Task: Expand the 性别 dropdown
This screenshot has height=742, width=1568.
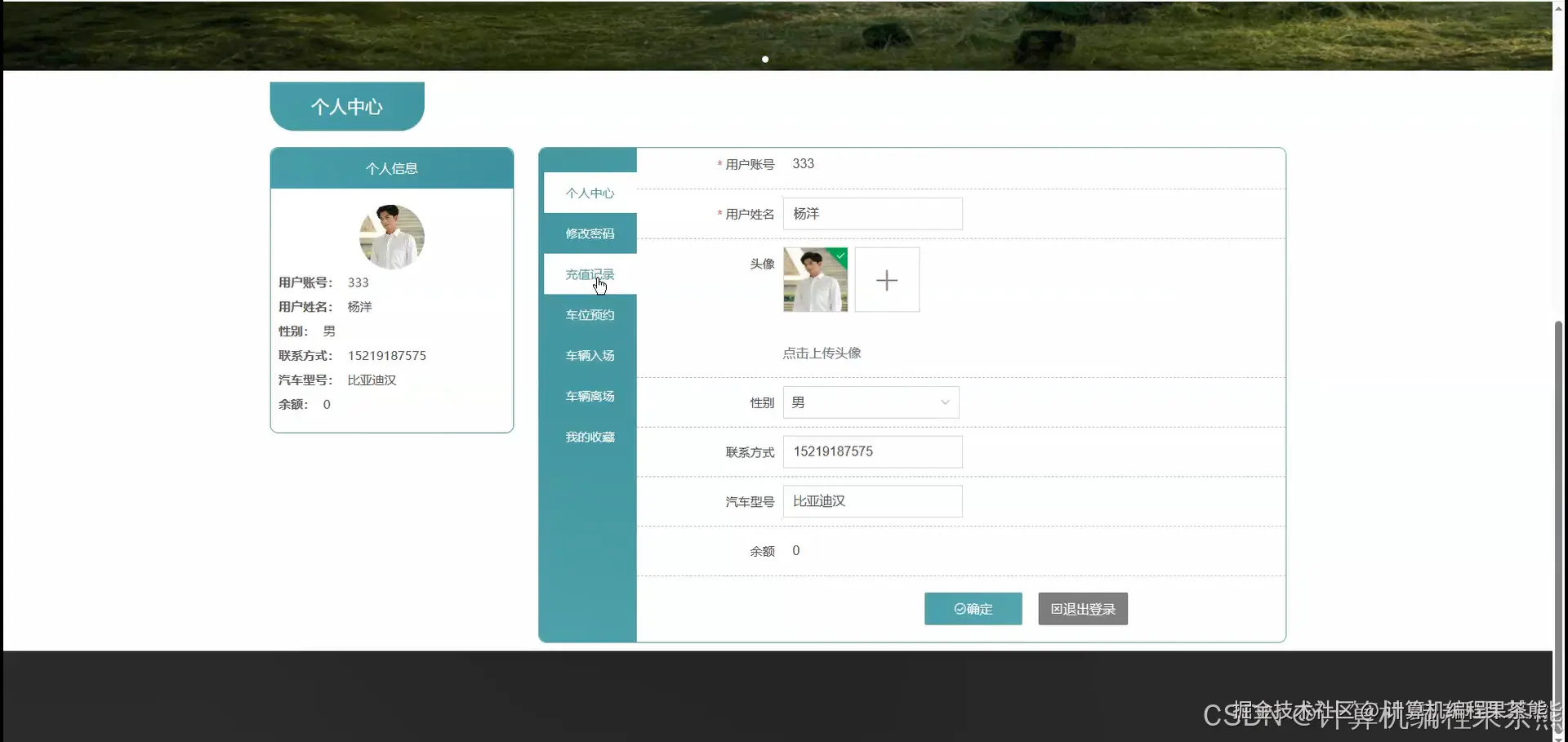Action: pyautogui.click(x=871, y=402)
